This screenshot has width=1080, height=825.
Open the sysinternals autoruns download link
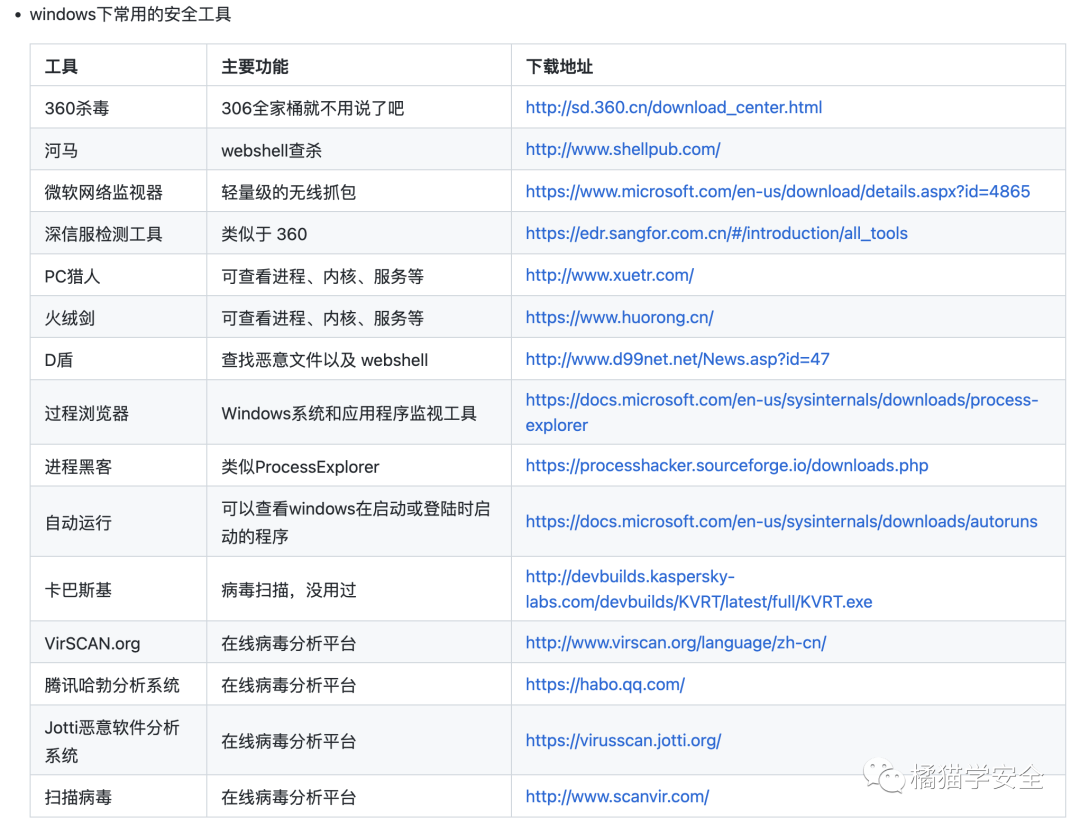pos(781,522)
